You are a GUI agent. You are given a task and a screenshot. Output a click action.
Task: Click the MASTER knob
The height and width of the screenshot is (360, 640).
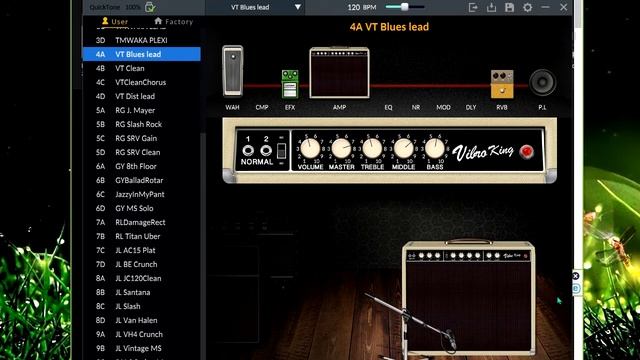[341, 148]
